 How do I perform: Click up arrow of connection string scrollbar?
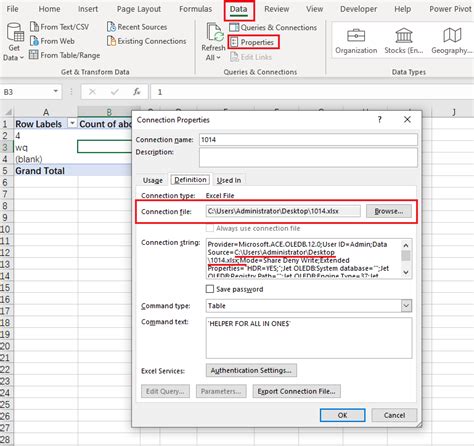tap(406, 246)
